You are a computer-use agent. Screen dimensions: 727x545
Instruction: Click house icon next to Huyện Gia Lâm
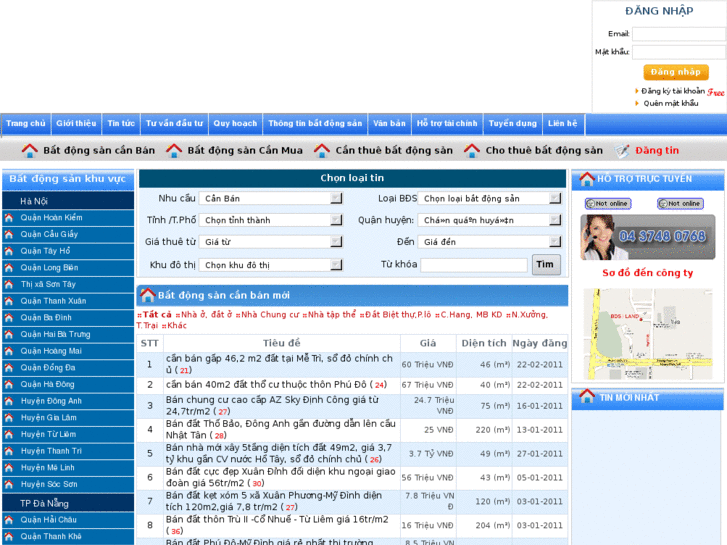9,418
